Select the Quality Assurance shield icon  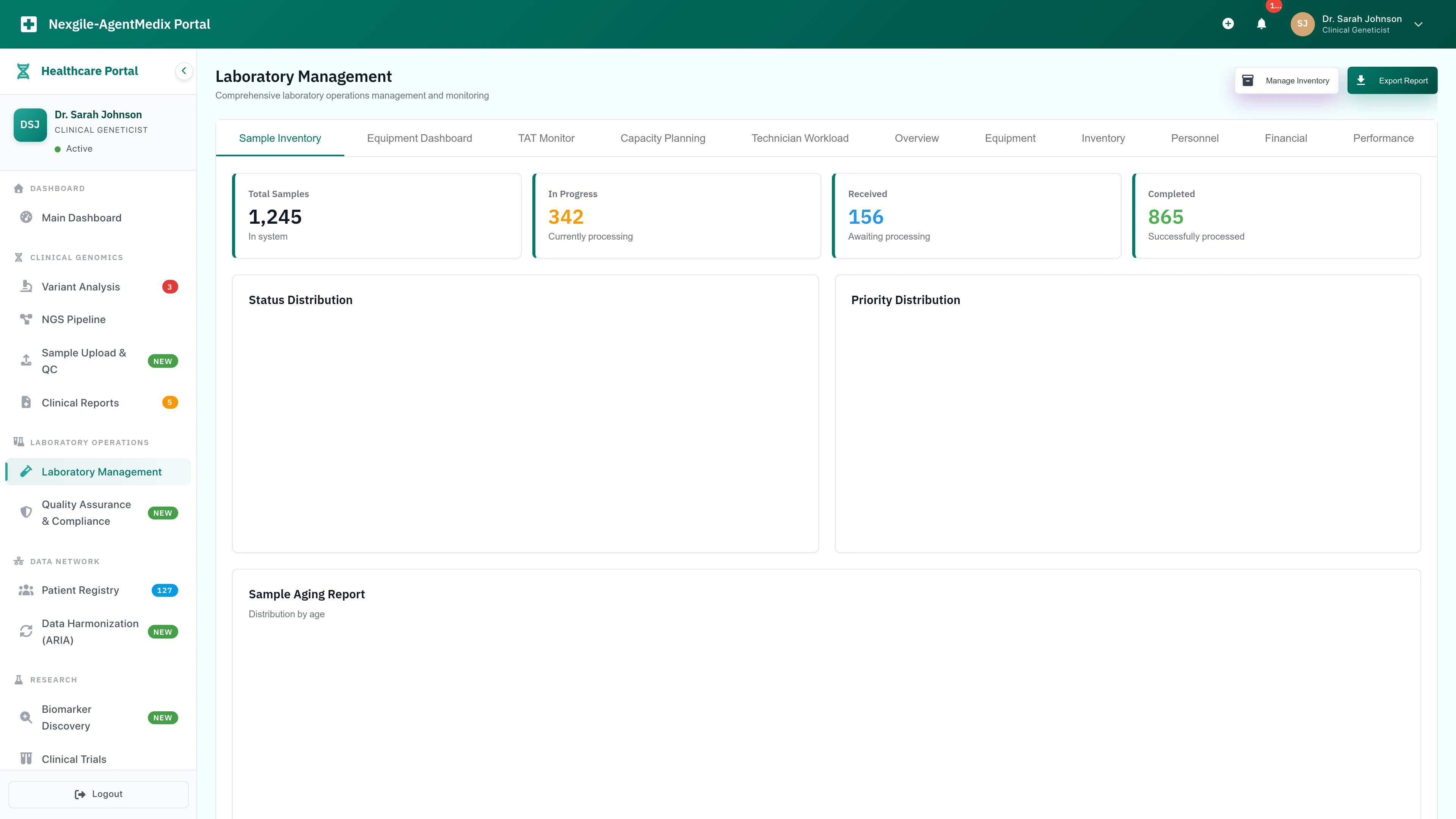[x=26, y=512]
